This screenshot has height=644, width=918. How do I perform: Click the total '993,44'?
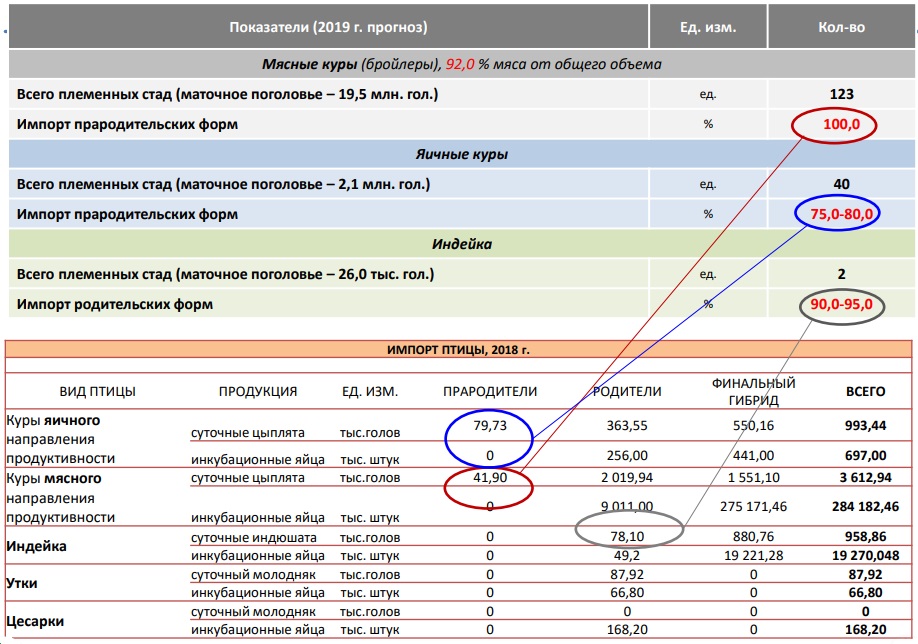pos(865,426)
